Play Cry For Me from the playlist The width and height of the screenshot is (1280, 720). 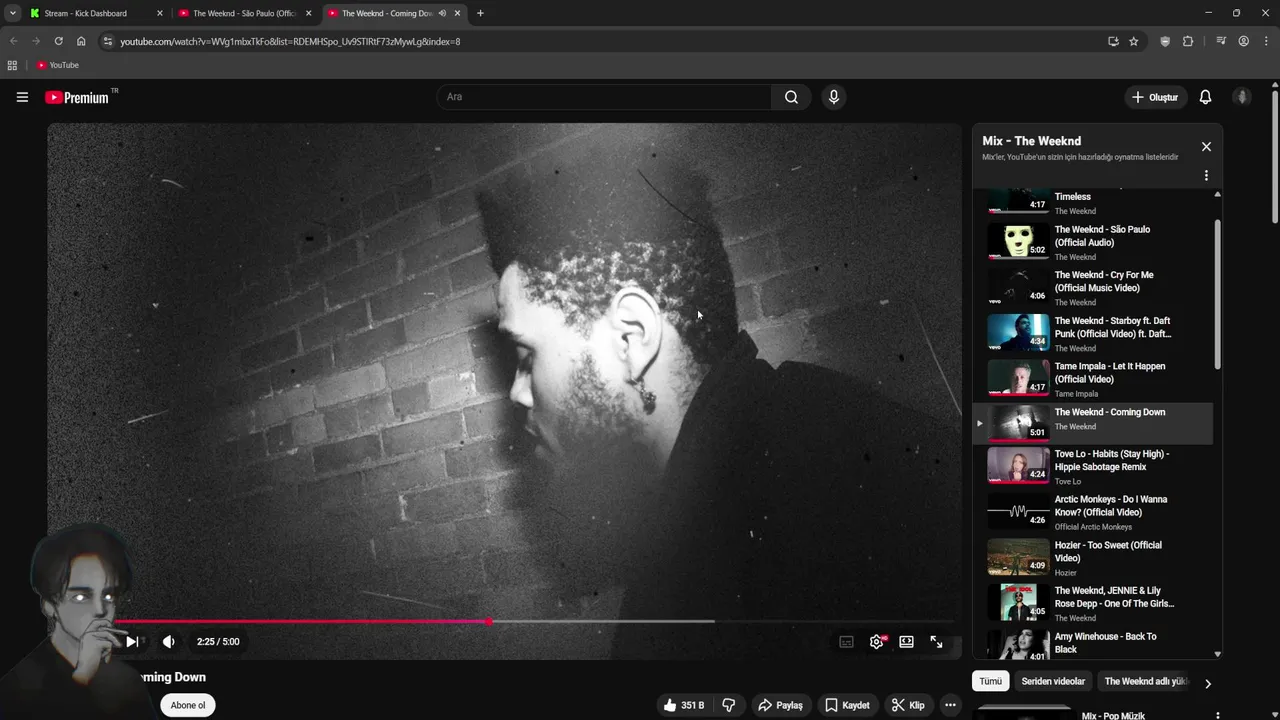pos(1092,287)
